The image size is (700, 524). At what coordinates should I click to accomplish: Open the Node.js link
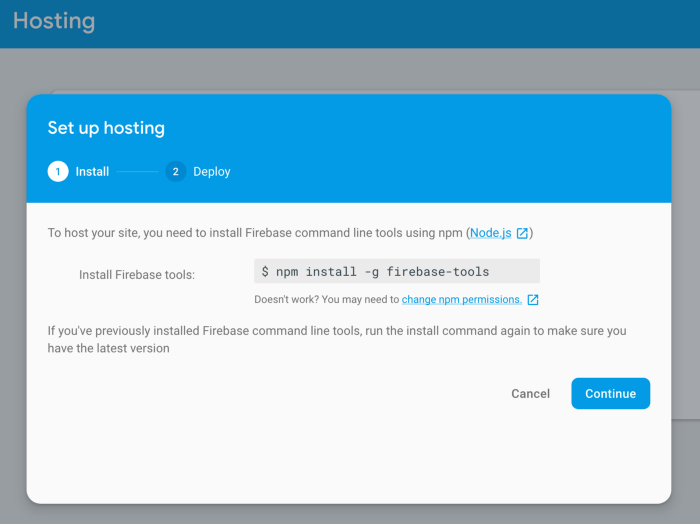pyautogui.click(x=491, y=233)
